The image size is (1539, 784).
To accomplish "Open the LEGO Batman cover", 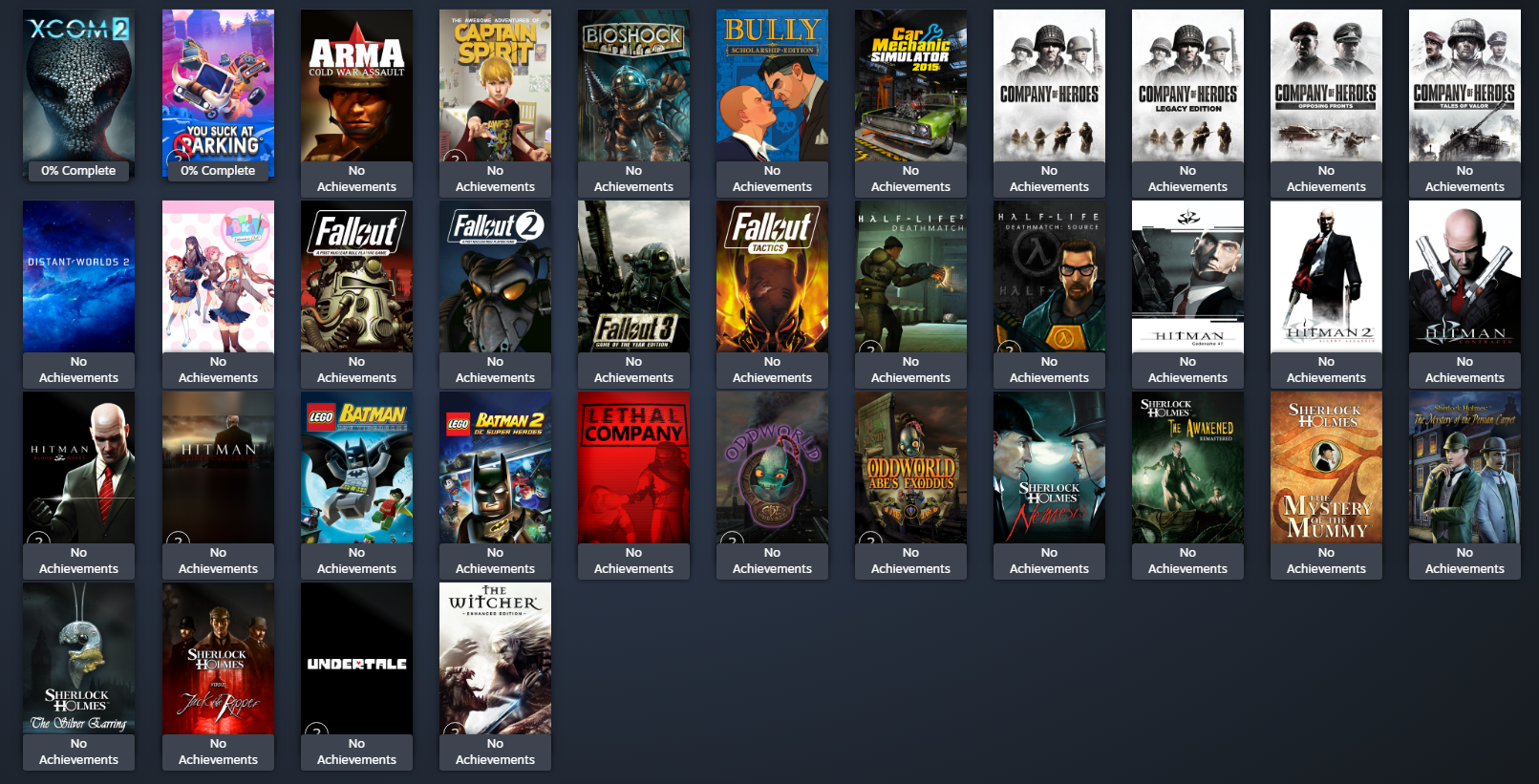I will pos(356,468).
